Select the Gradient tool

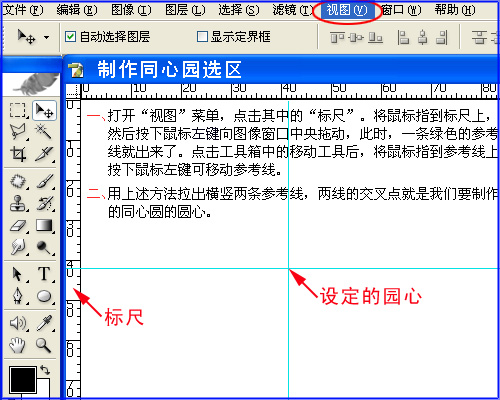coord(44,226)
